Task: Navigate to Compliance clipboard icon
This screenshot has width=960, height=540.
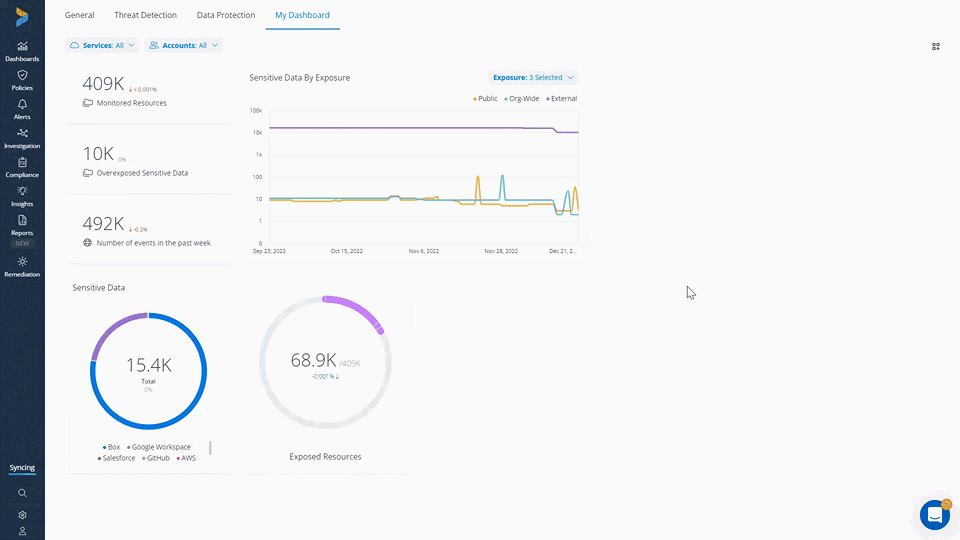Action: point(22,163)
